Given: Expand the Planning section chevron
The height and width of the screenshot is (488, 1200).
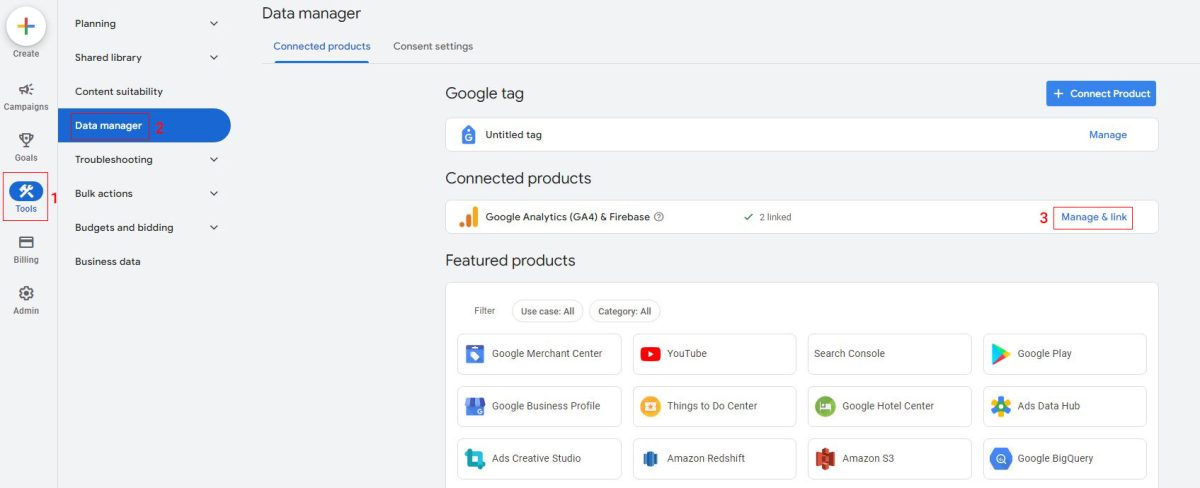Looking at the screenshot, I should [x=214, y=24].
